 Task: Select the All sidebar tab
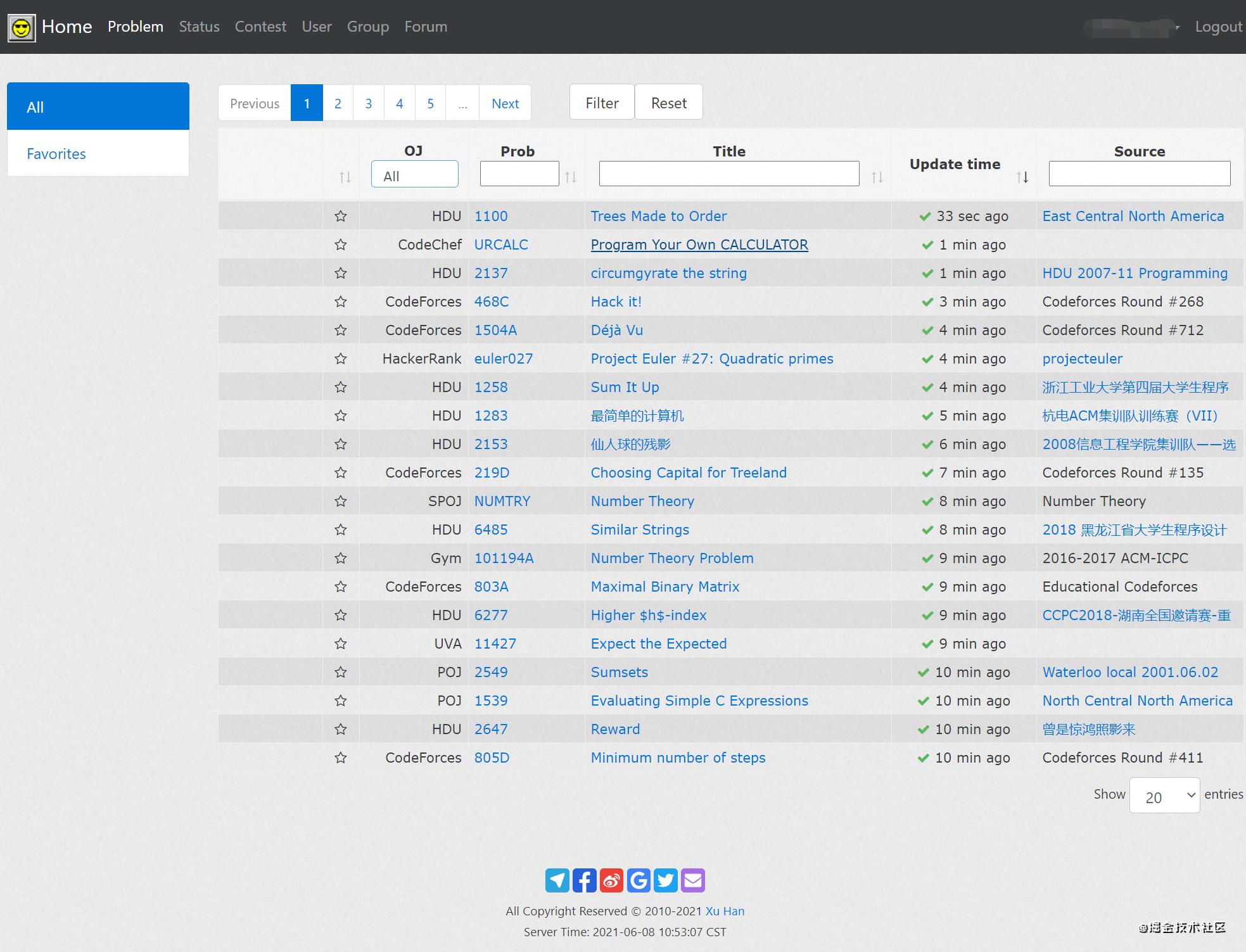(98, 106)
